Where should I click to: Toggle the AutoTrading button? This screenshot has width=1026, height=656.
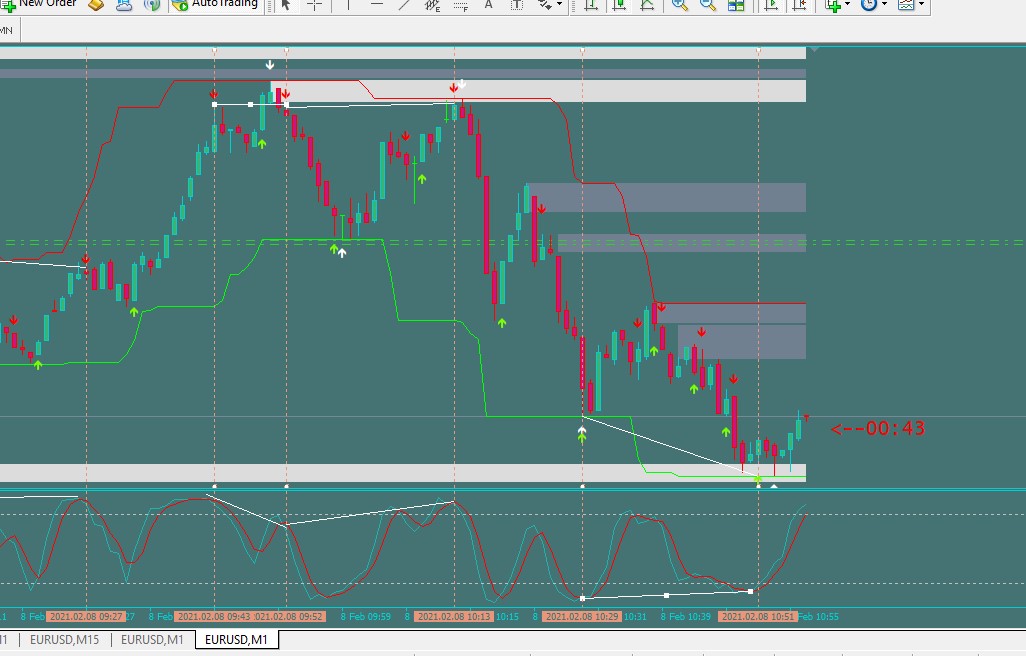tap(215, 4)
